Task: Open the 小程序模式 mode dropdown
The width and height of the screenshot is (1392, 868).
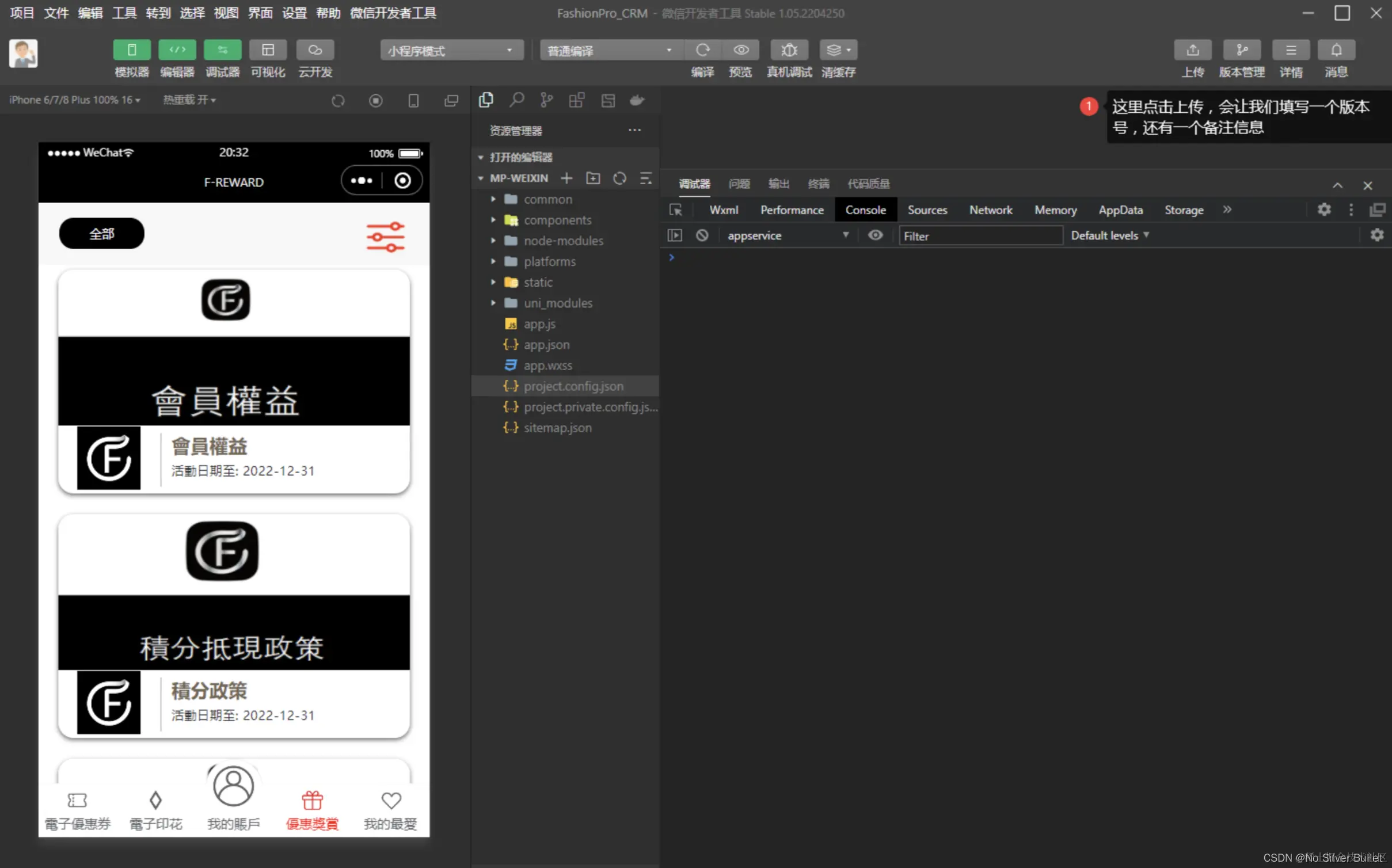Action: (x=451, y=51)
